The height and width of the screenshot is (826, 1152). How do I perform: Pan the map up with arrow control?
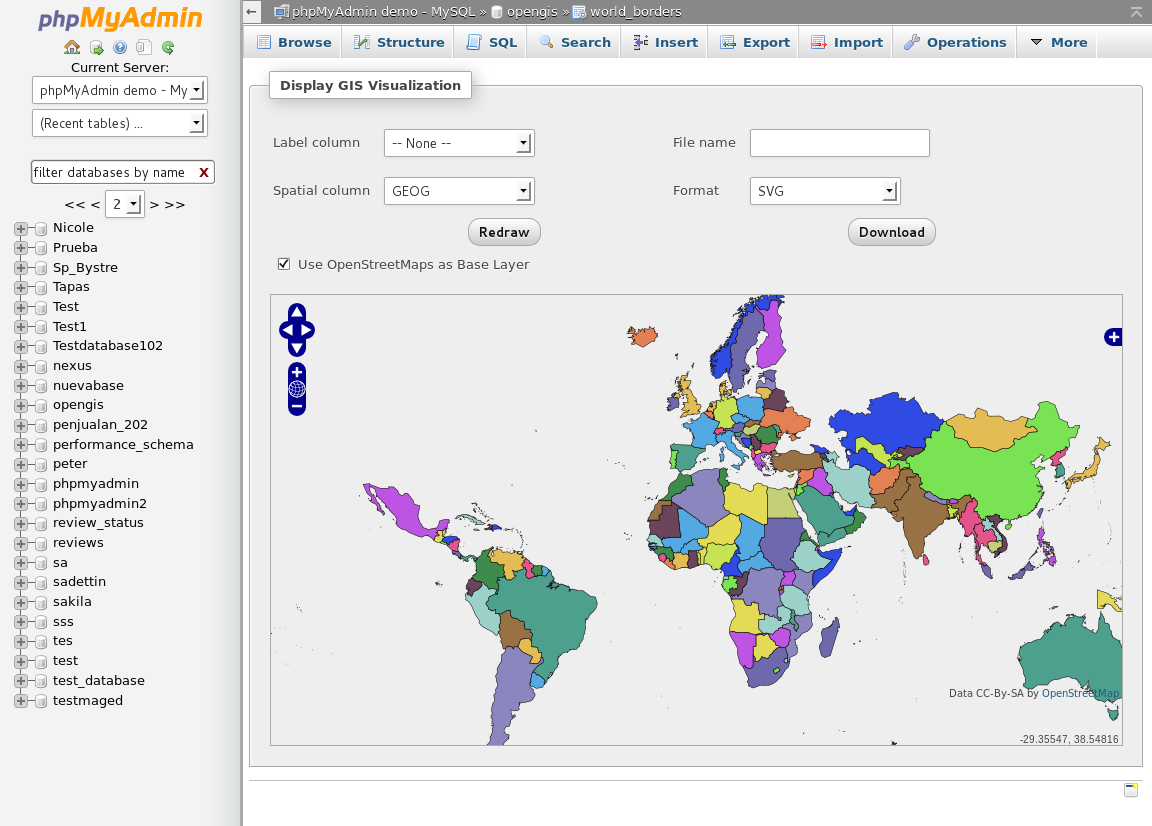[x=297, y=312]
